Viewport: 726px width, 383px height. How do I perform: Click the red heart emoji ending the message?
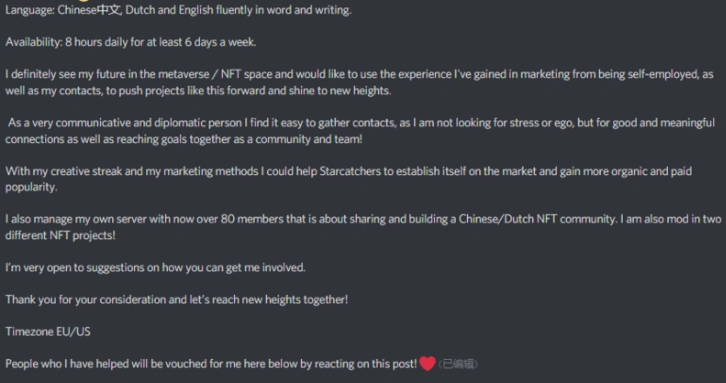click(427, 364)
